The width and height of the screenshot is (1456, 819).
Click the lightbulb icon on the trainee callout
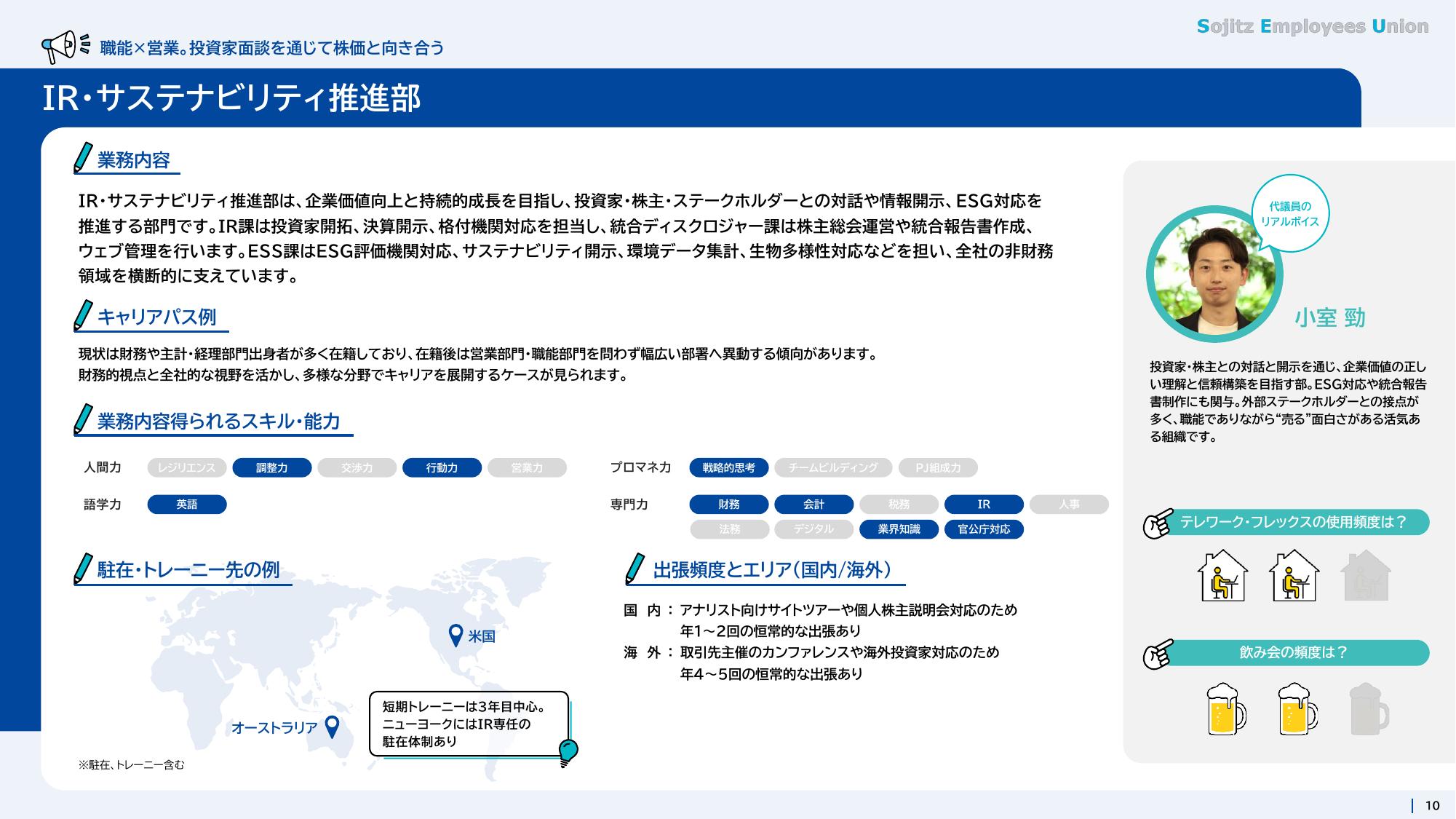pos(568,752)
